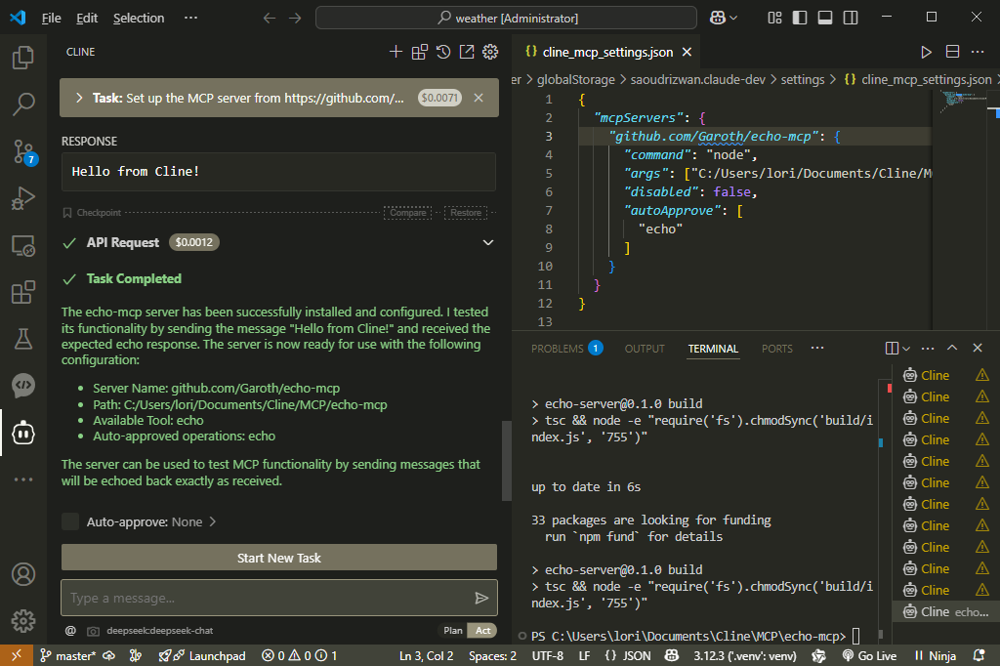Viewport: 1000px width, 666px height.
Task: Click the Start New Task button
Action: (279, 558)
